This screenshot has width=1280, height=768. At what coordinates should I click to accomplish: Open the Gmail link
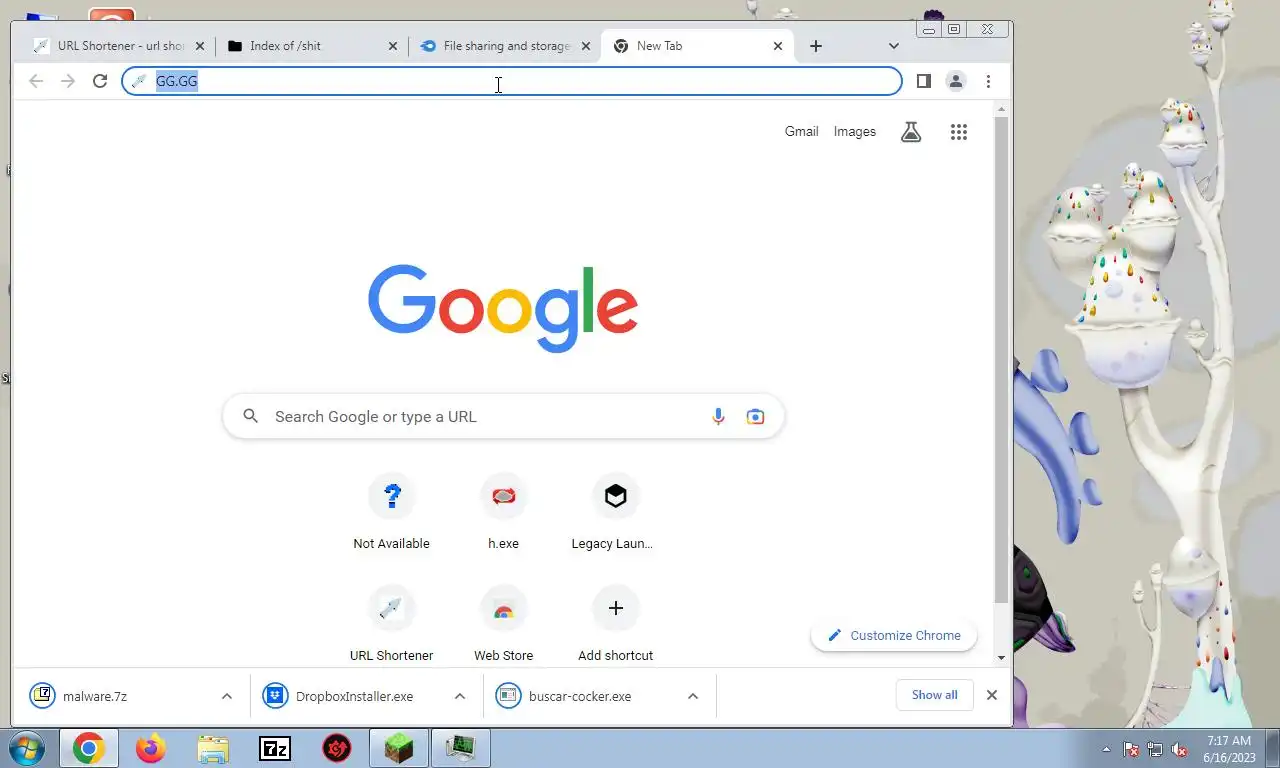coord(801,131)
